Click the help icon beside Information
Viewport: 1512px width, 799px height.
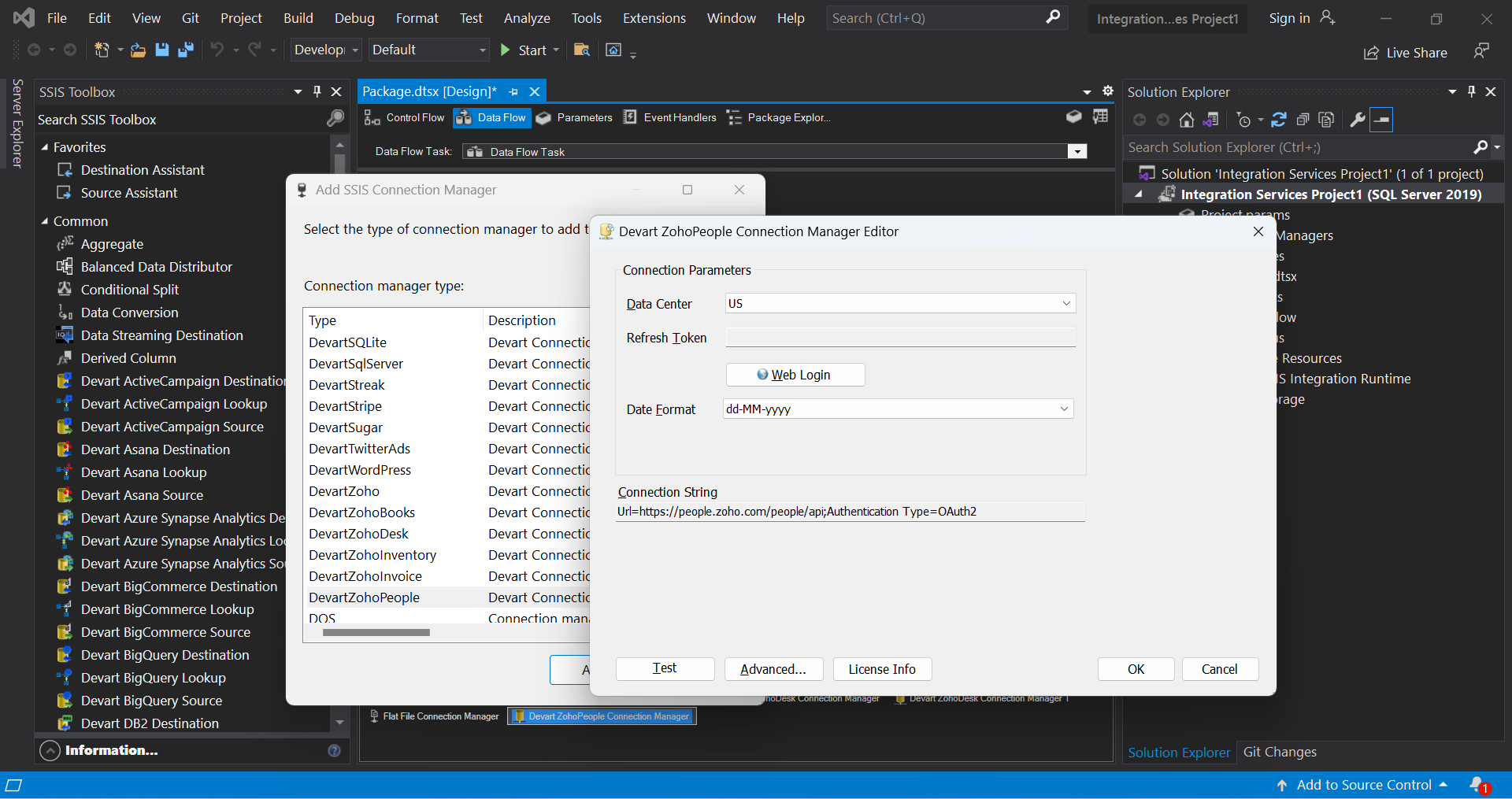point(334,750)
